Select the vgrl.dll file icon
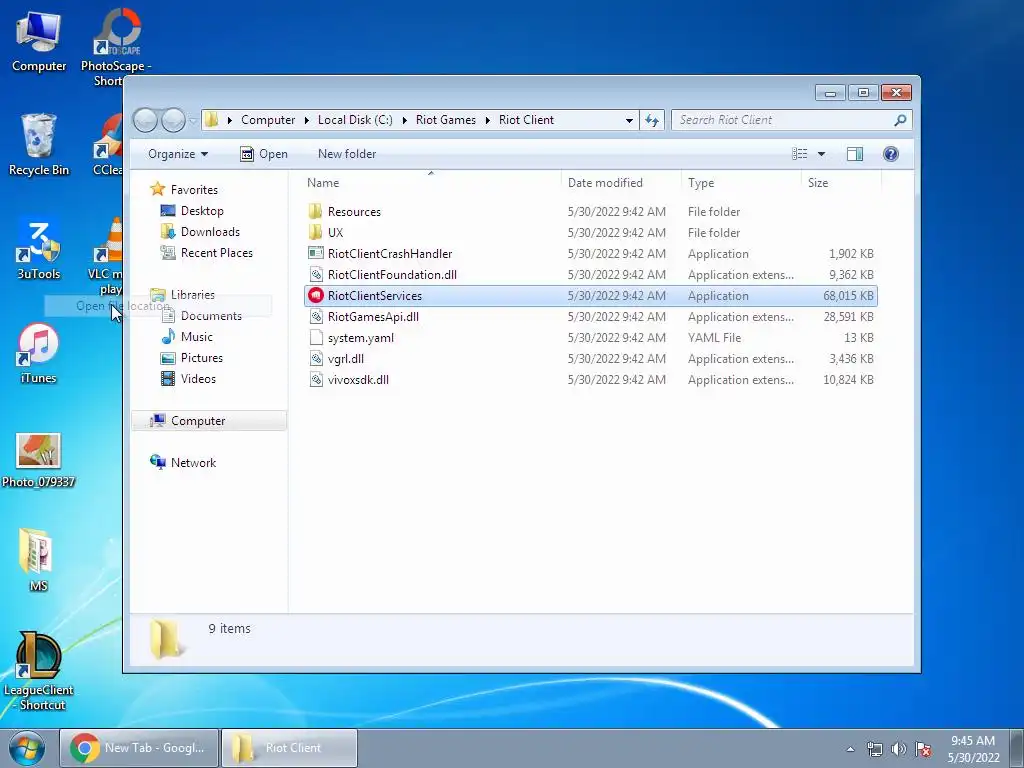The image size is (1024, 768). point(316,359)
